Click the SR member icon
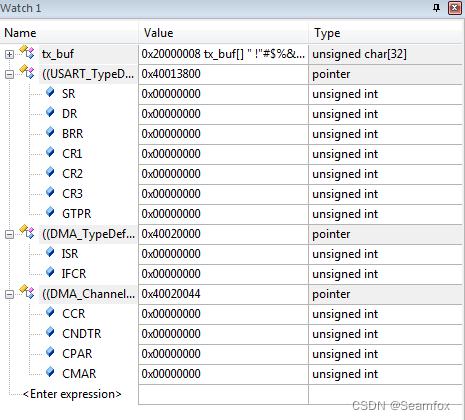This screenshot has width=465, height=420. [50, 92]
